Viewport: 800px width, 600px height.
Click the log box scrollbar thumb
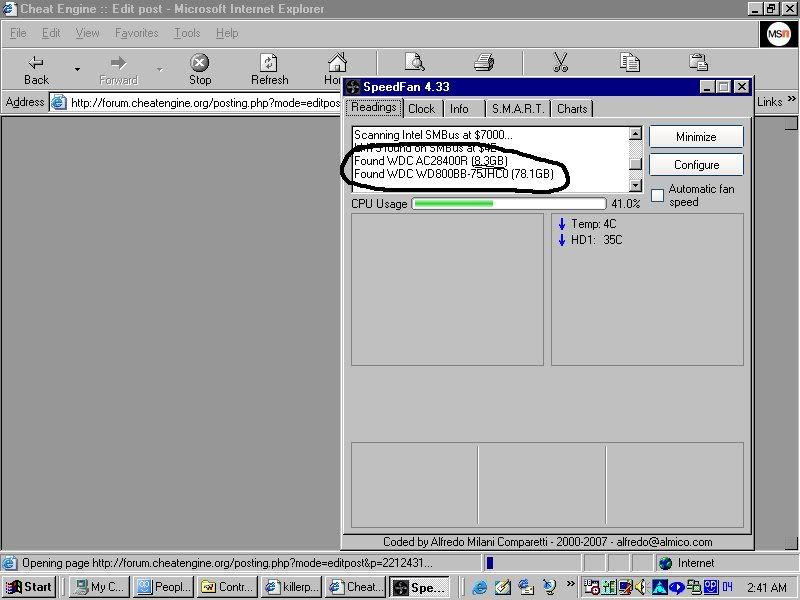(635, 164)
